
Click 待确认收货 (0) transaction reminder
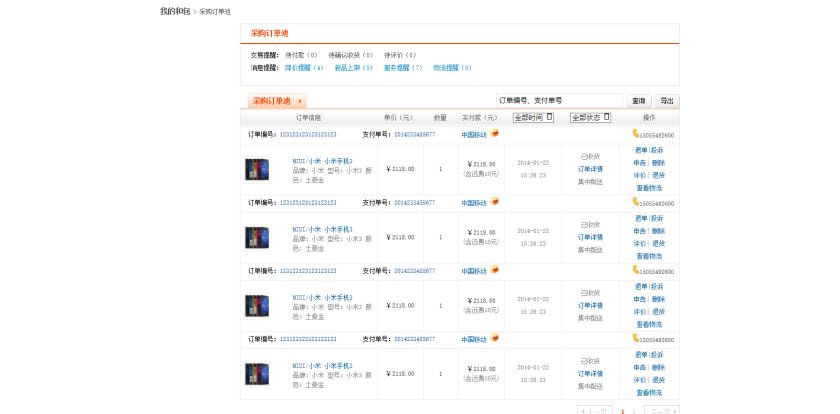[350, 55]
